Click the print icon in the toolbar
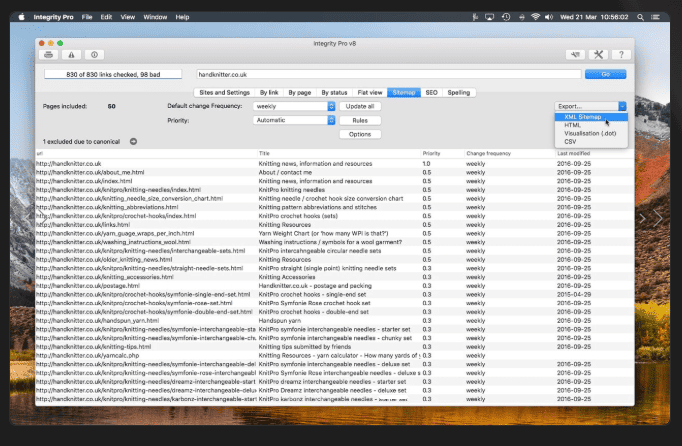This screenshot has width=682, height=446. click(x=49, y=55)
